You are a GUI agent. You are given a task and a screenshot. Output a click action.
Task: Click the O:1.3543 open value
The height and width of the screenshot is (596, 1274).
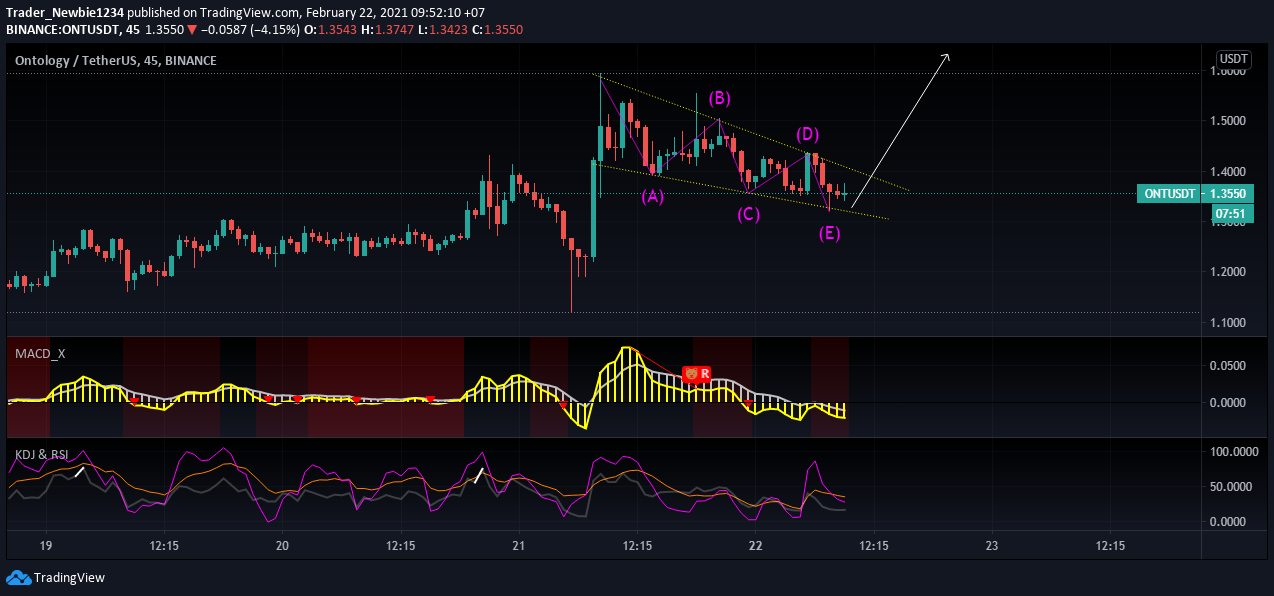tap(332, 30)
